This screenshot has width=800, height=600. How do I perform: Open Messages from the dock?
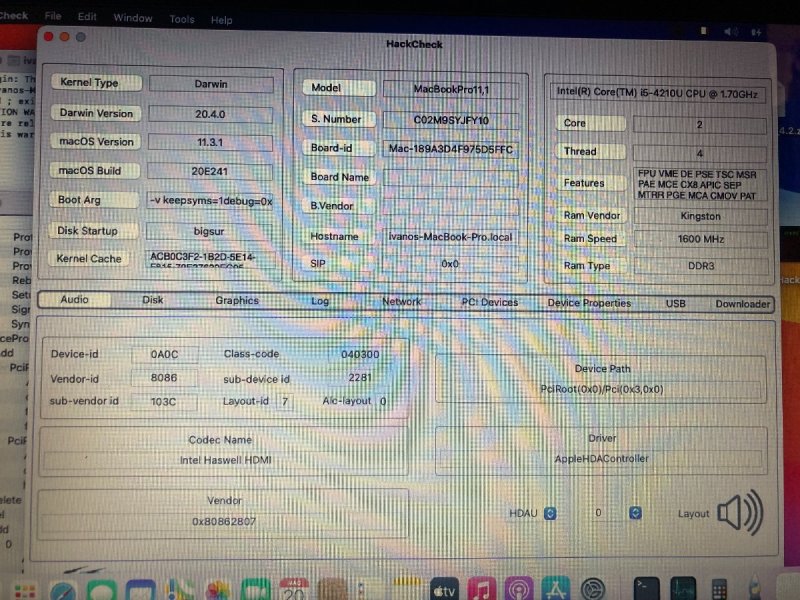point(102,591)
